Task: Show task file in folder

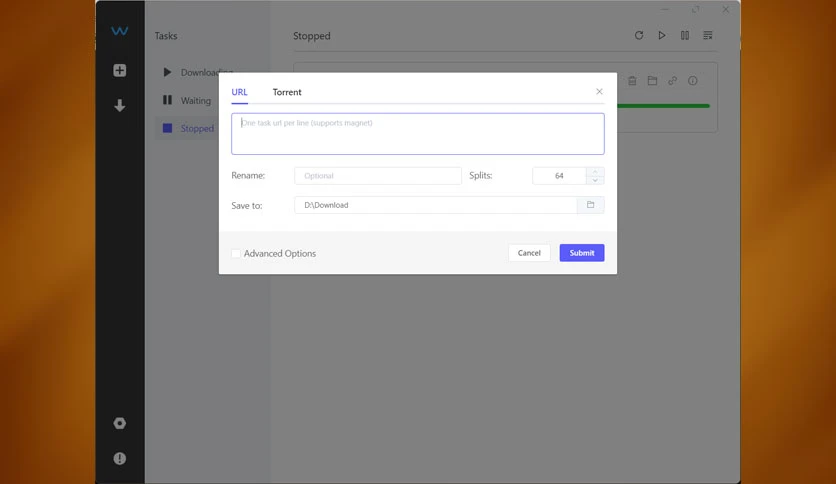Action: click(x=652, y=81)
